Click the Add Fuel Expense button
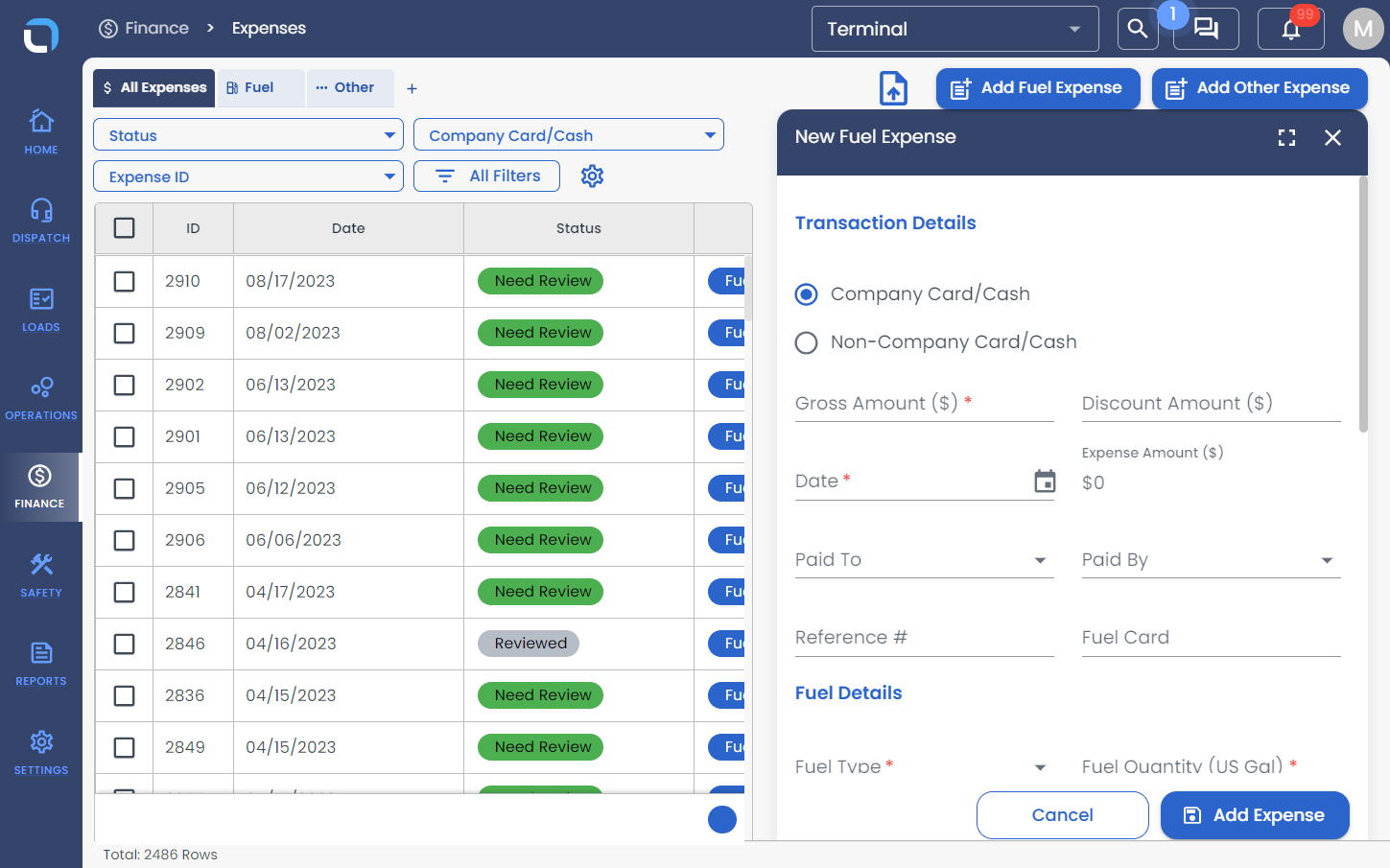Image resolution: width=1390 pixels, height=868 pixels. coord(1038,88)
